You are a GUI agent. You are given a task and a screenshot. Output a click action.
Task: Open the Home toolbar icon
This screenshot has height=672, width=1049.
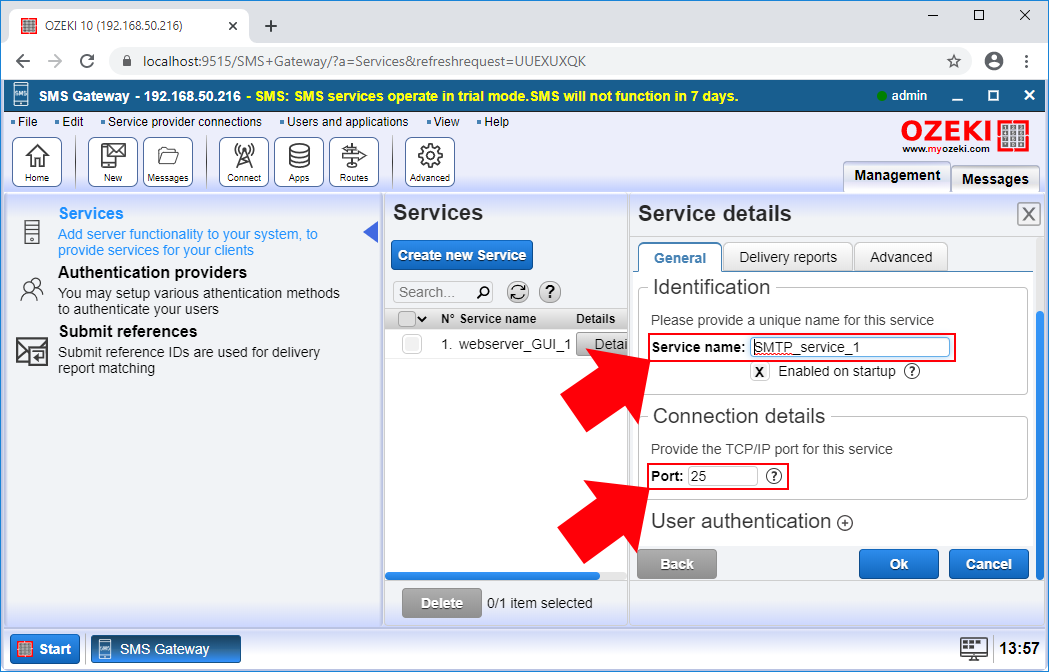tap(37, 162)
